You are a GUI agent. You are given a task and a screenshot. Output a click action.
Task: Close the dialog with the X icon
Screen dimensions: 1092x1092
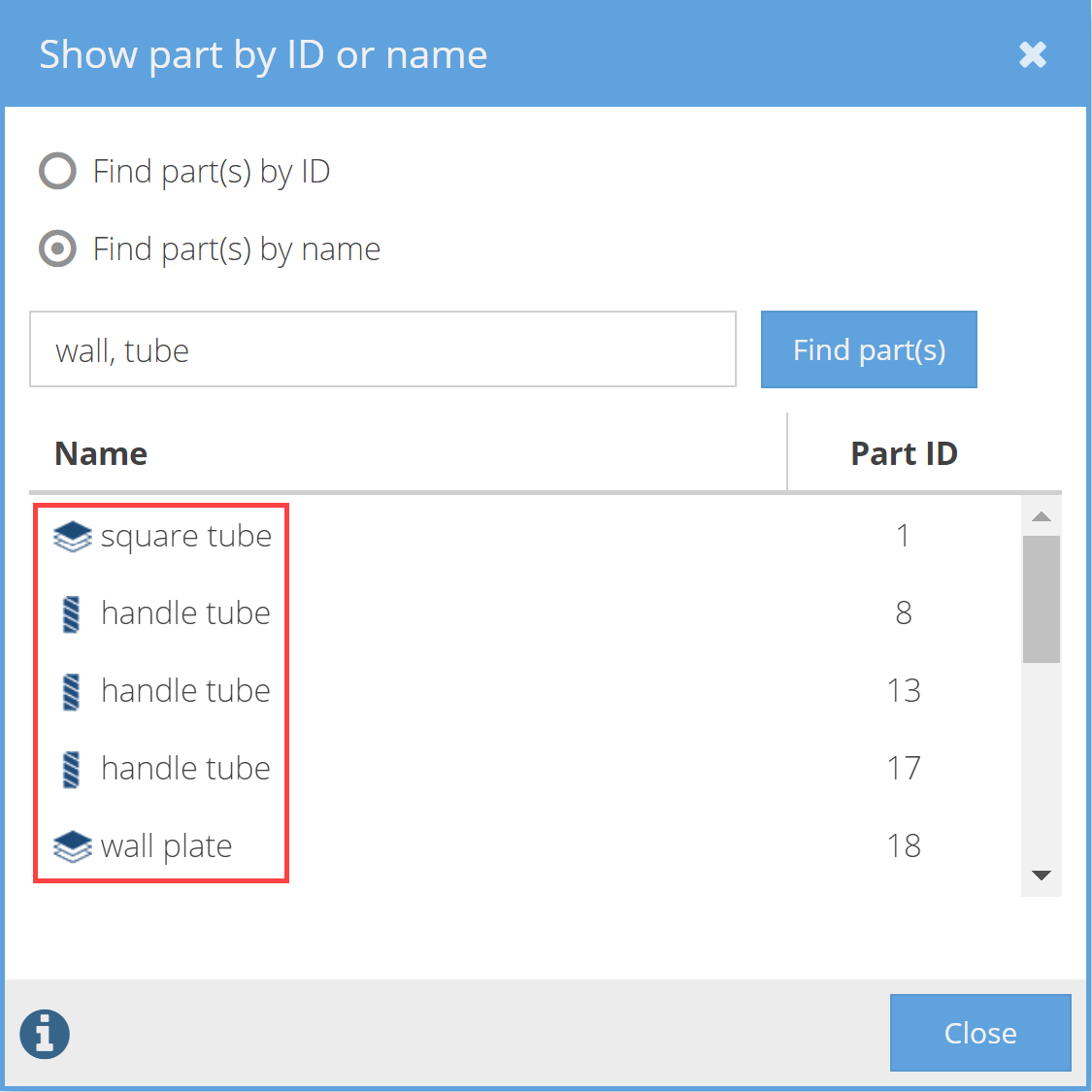1033,54
